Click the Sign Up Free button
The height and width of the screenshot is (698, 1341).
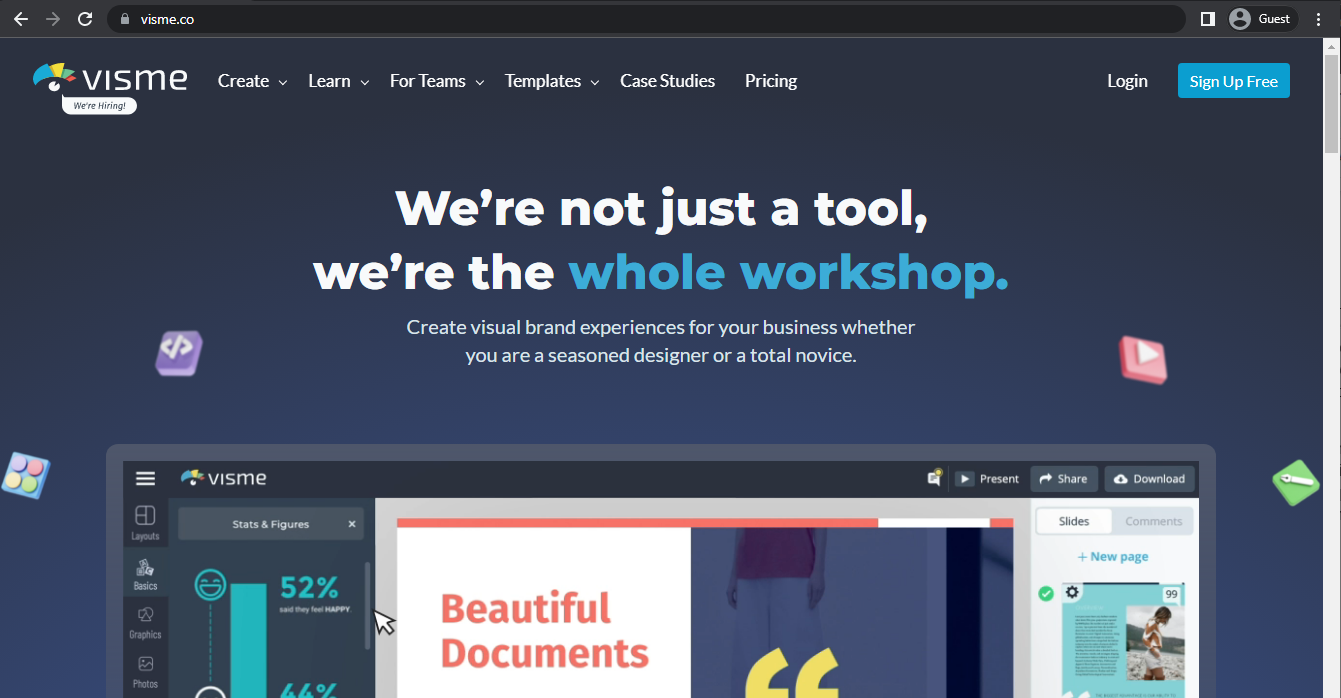[1233, 81]
